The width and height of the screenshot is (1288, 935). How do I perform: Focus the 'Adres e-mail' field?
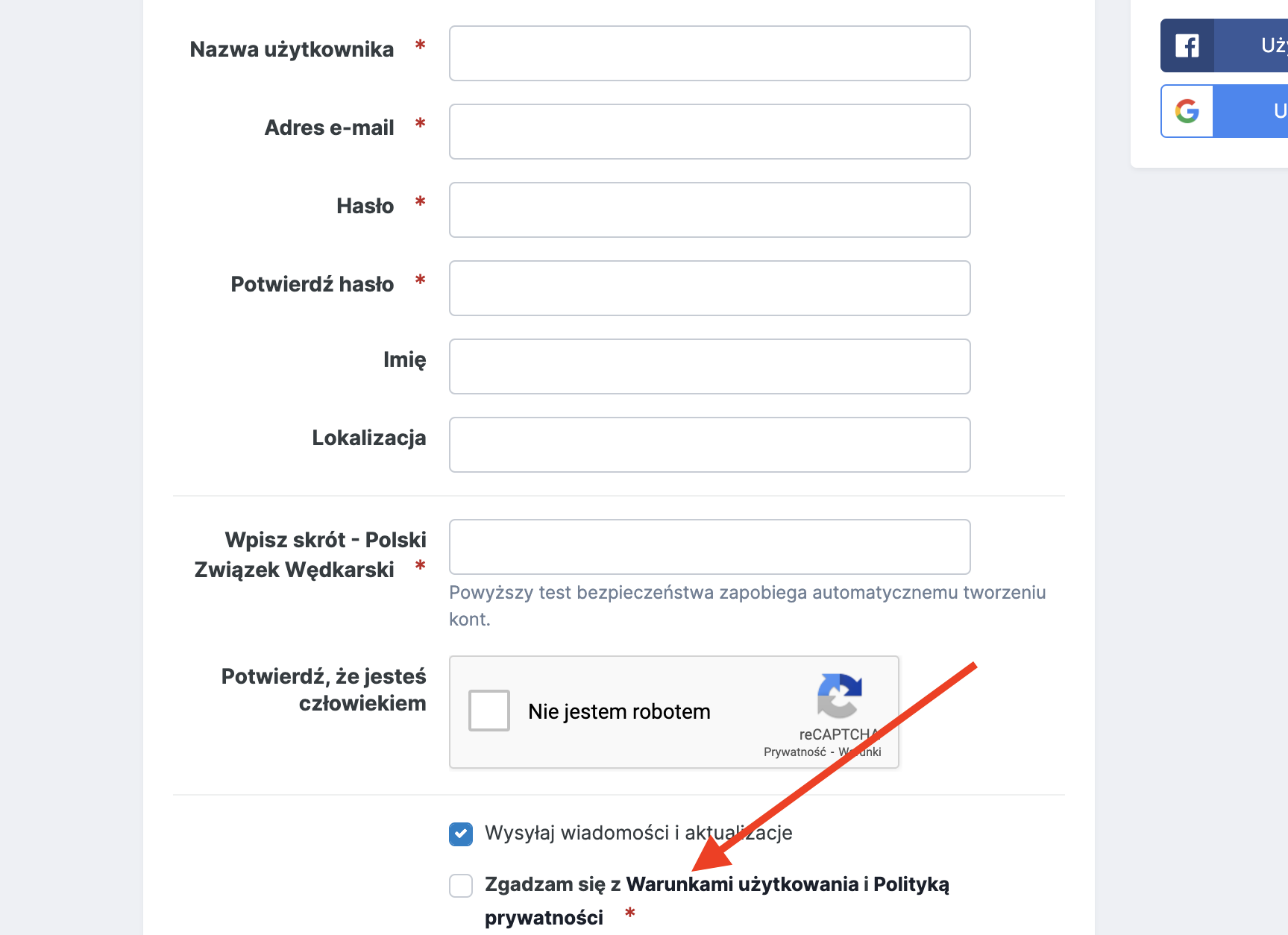709,132
